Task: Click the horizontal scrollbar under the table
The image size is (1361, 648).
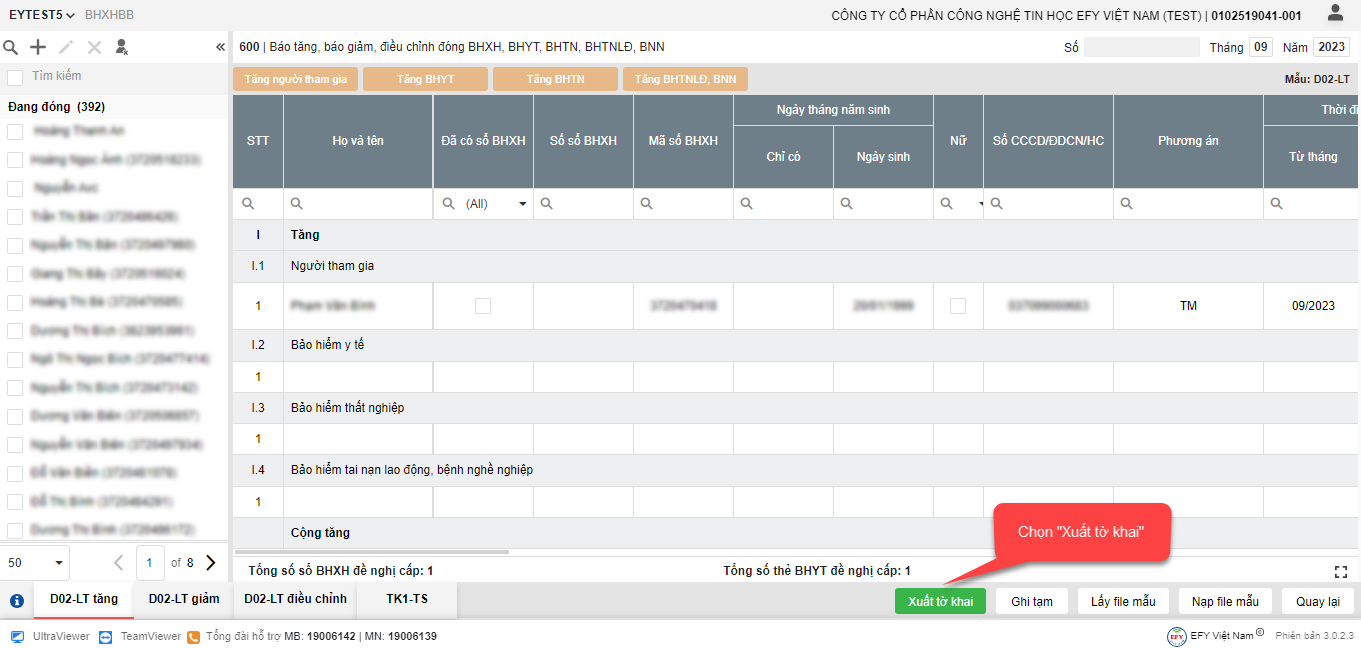Action: (372, 552)
